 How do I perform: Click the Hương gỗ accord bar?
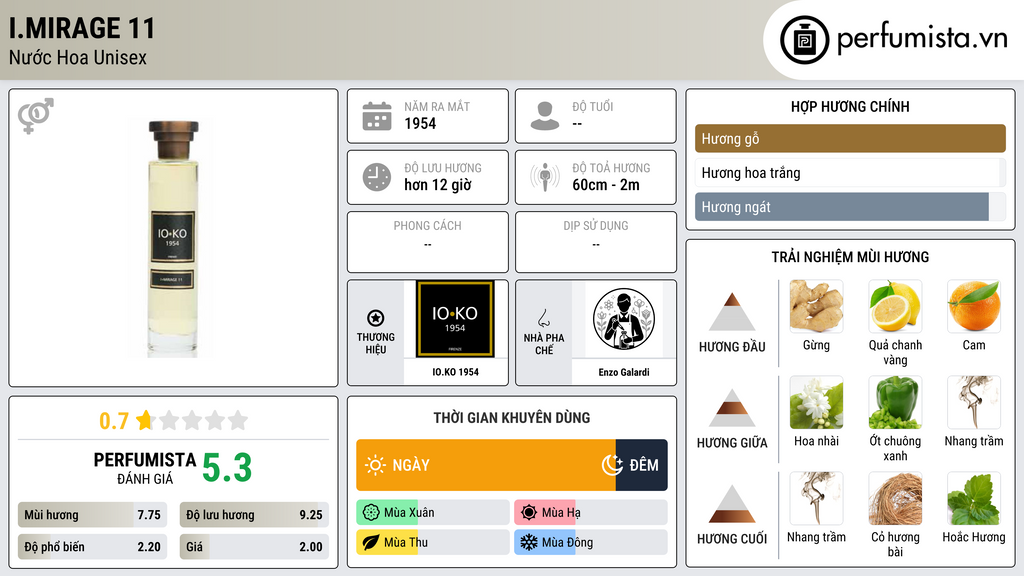point(850,138)
